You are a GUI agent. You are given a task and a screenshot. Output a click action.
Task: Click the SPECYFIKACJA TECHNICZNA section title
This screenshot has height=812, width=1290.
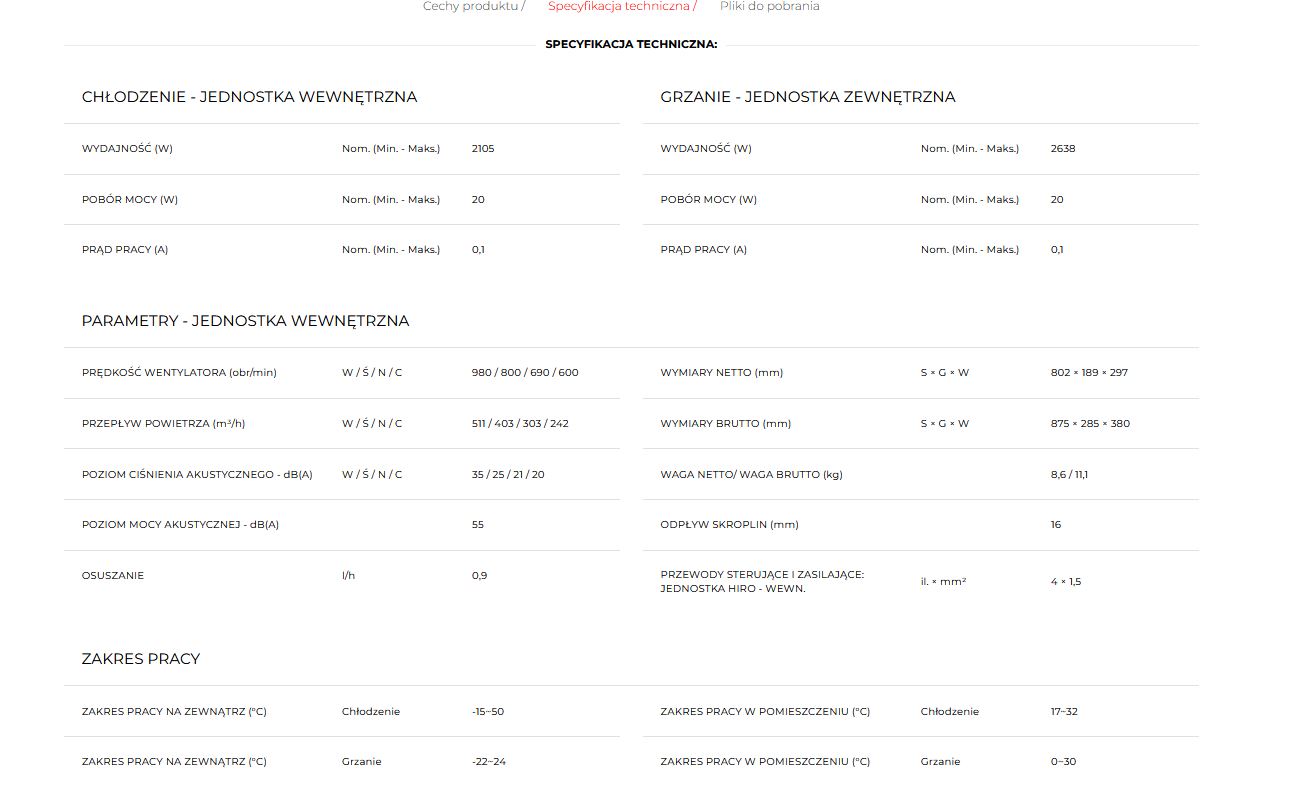tap(631, 44)
